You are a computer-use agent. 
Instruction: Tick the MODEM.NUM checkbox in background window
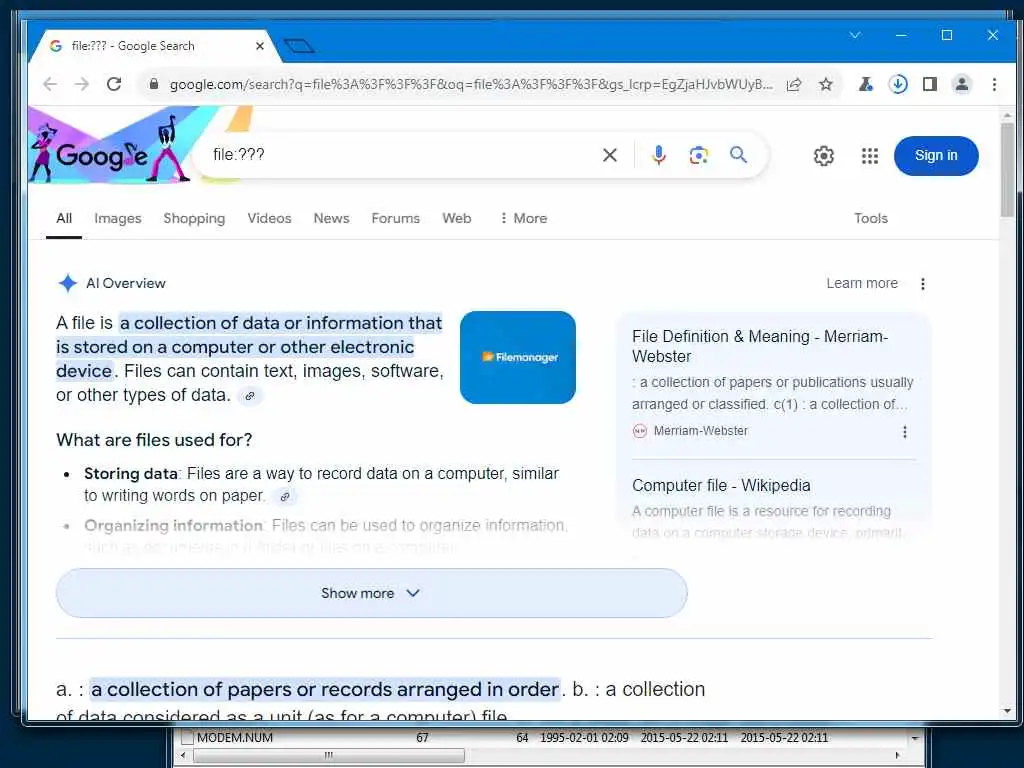[187, 738]
